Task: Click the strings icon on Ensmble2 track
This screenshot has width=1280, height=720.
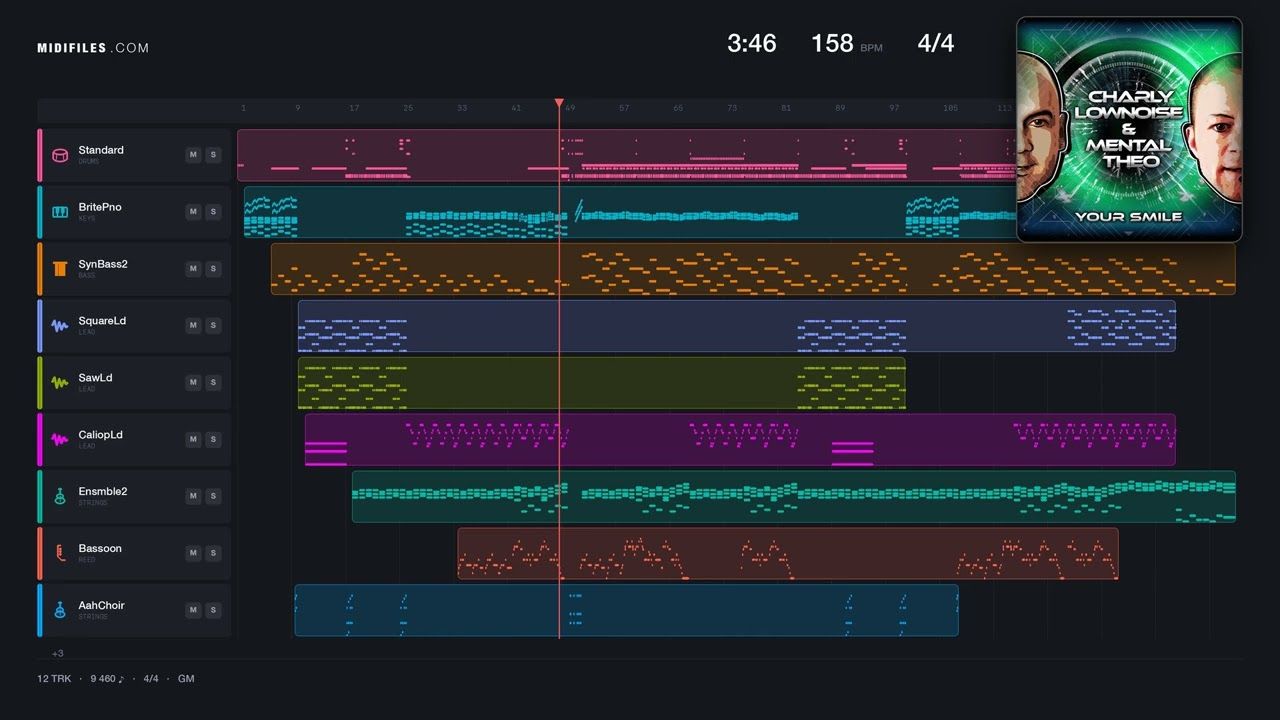Action: tap(60, 497)
